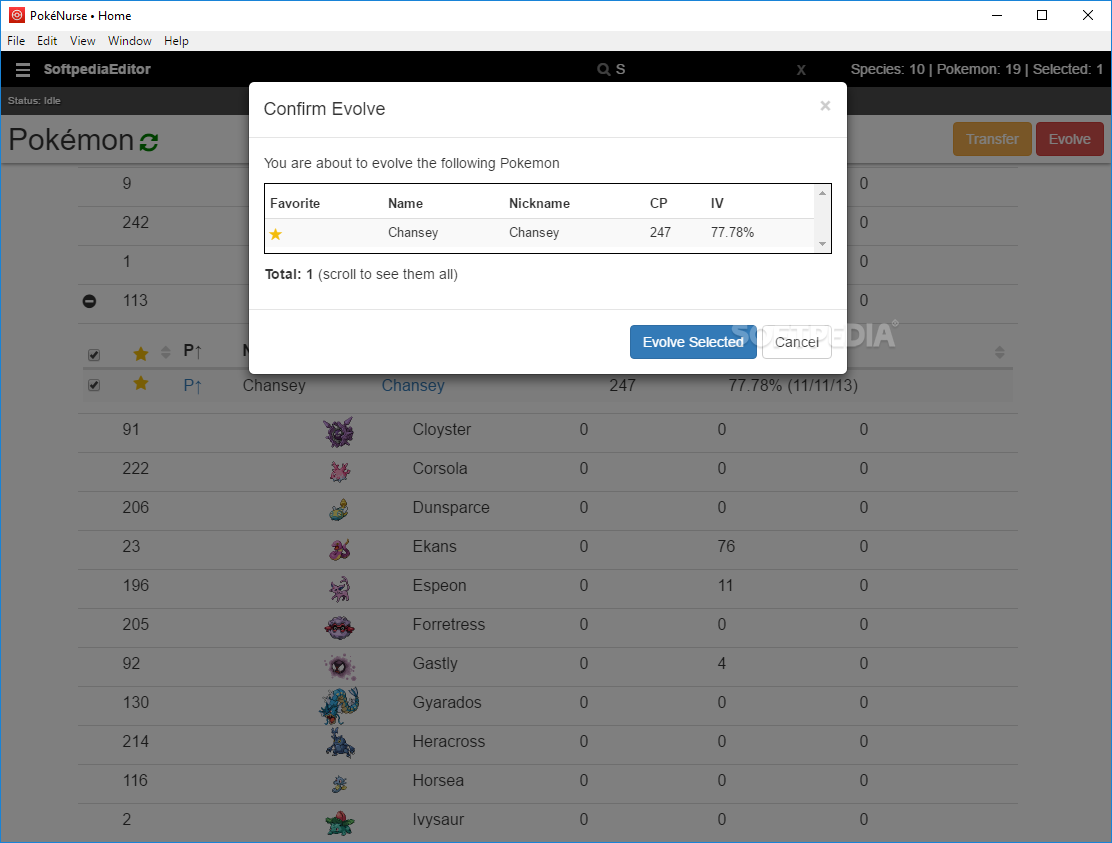Click Cancel in the Confirm Evolve dialog
The height and width of the screenshot is (843, 1112).
[x=796, y=342]
